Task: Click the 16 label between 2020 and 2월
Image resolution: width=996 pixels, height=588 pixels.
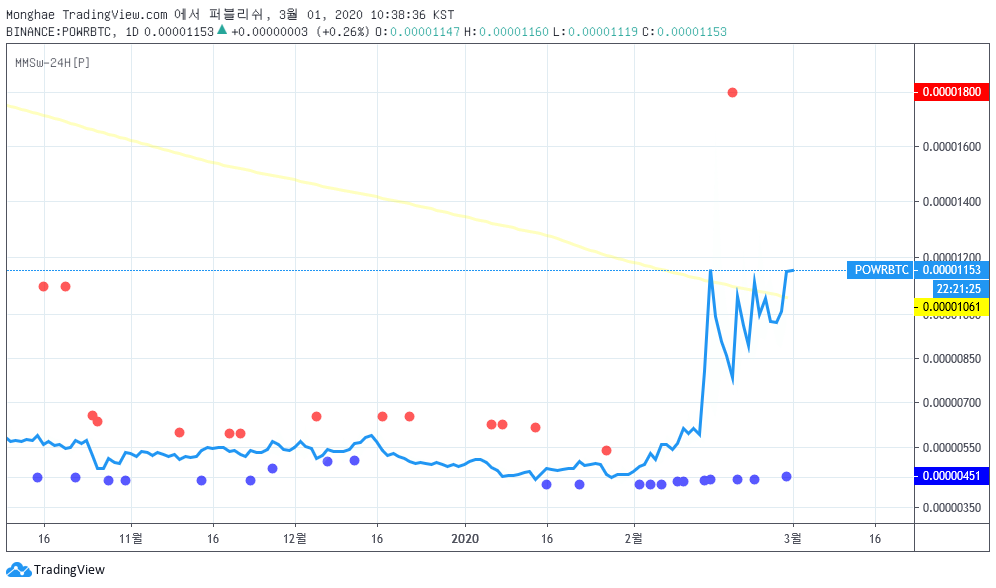Action: (546, 538)
